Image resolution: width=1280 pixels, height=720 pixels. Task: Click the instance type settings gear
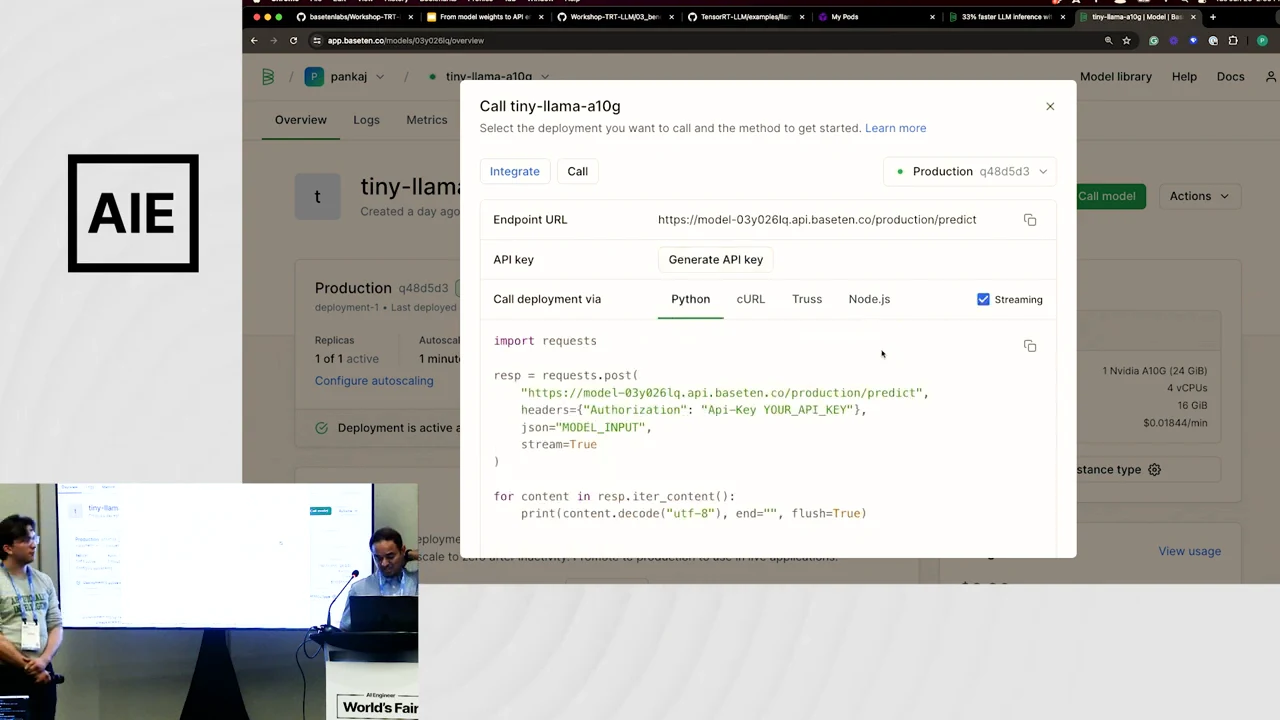tap(1154, 470)
